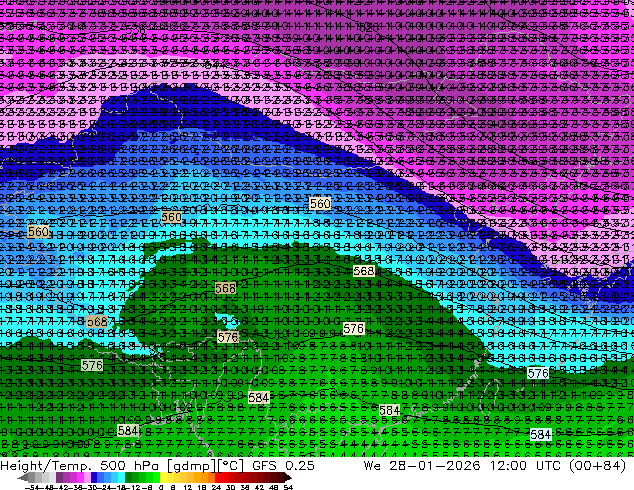The height and width of the screenshot is (490, 634).
Task: Click the "54" legend value at scale end
Action: pos(288,487)
